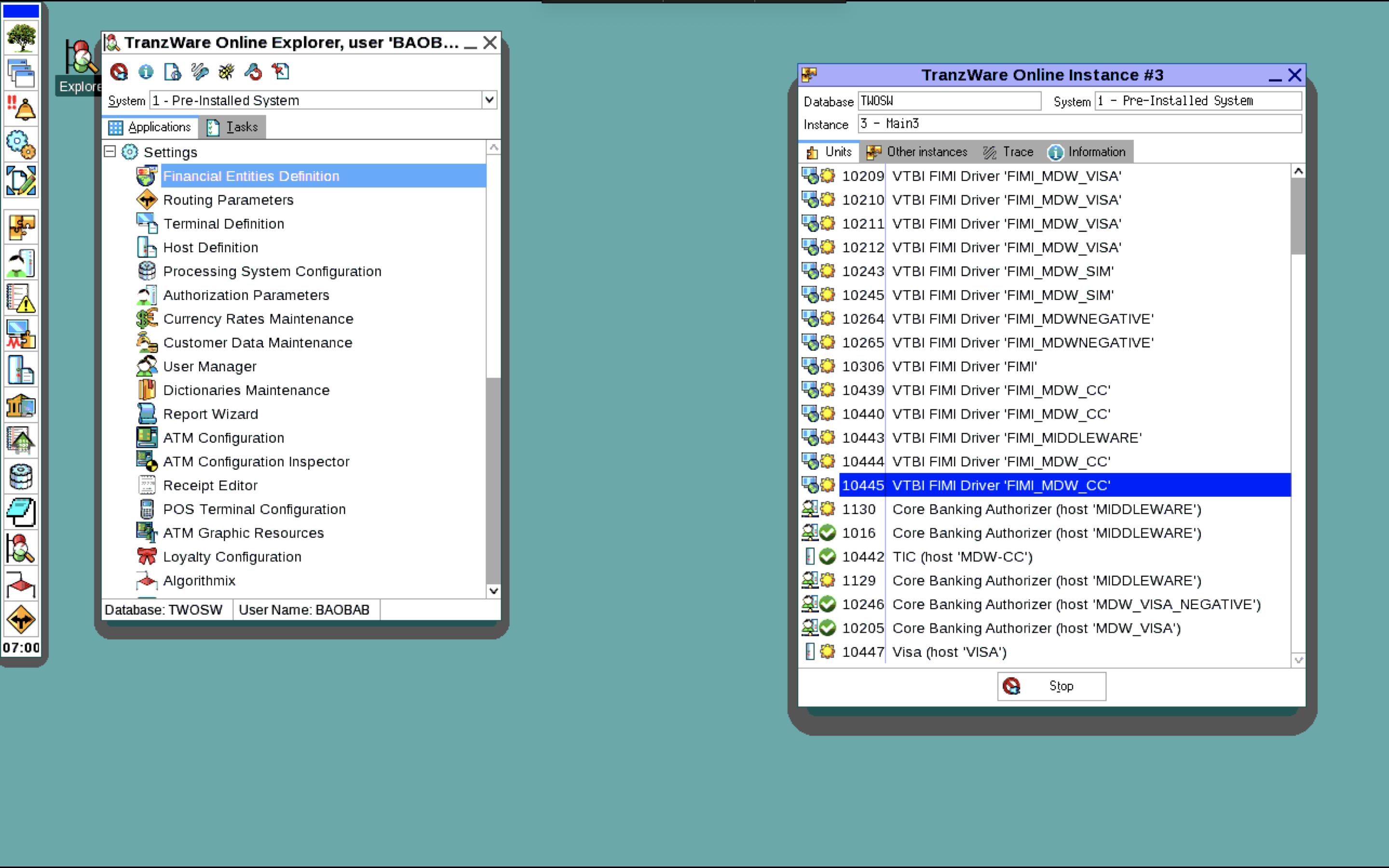Select unit 10264 VTBI FIMI Driver 'FIMI_MDWNEGATIVE'
The width and height of the screenshot is (1389, 868).
1045,319
